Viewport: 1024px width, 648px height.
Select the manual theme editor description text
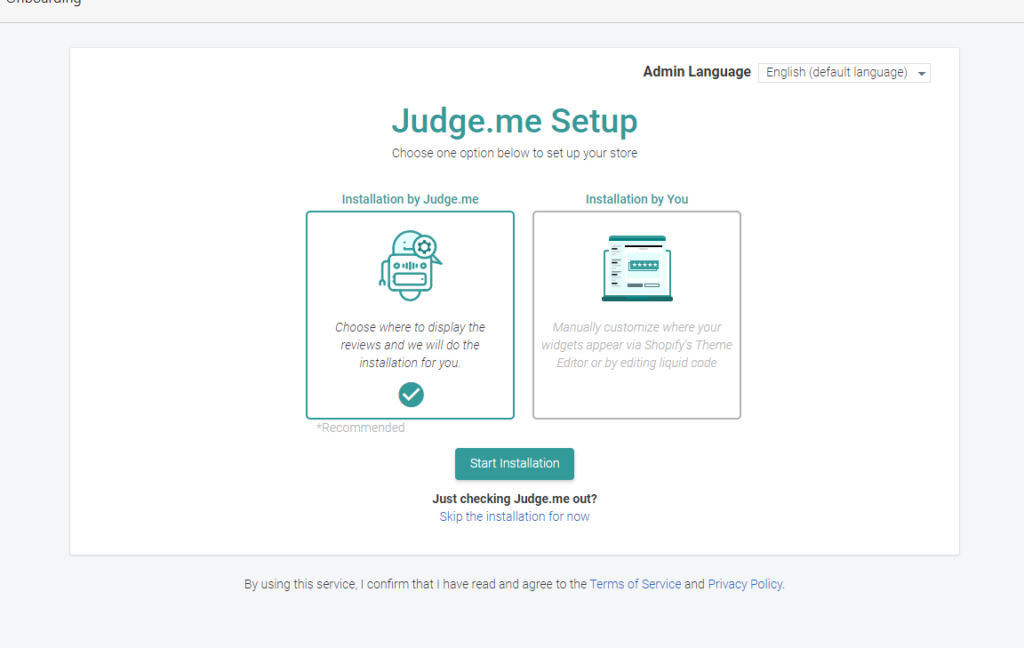(x=637, y=345)
